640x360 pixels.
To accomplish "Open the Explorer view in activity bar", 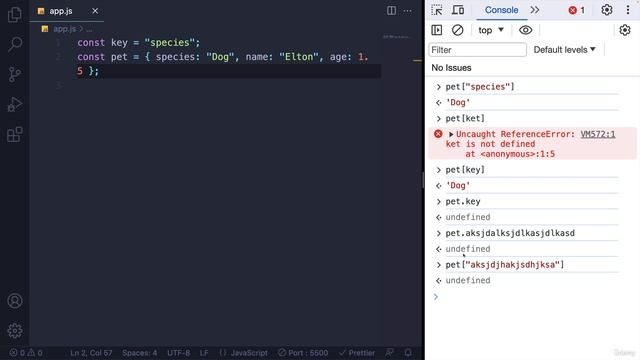I will 15,15.
